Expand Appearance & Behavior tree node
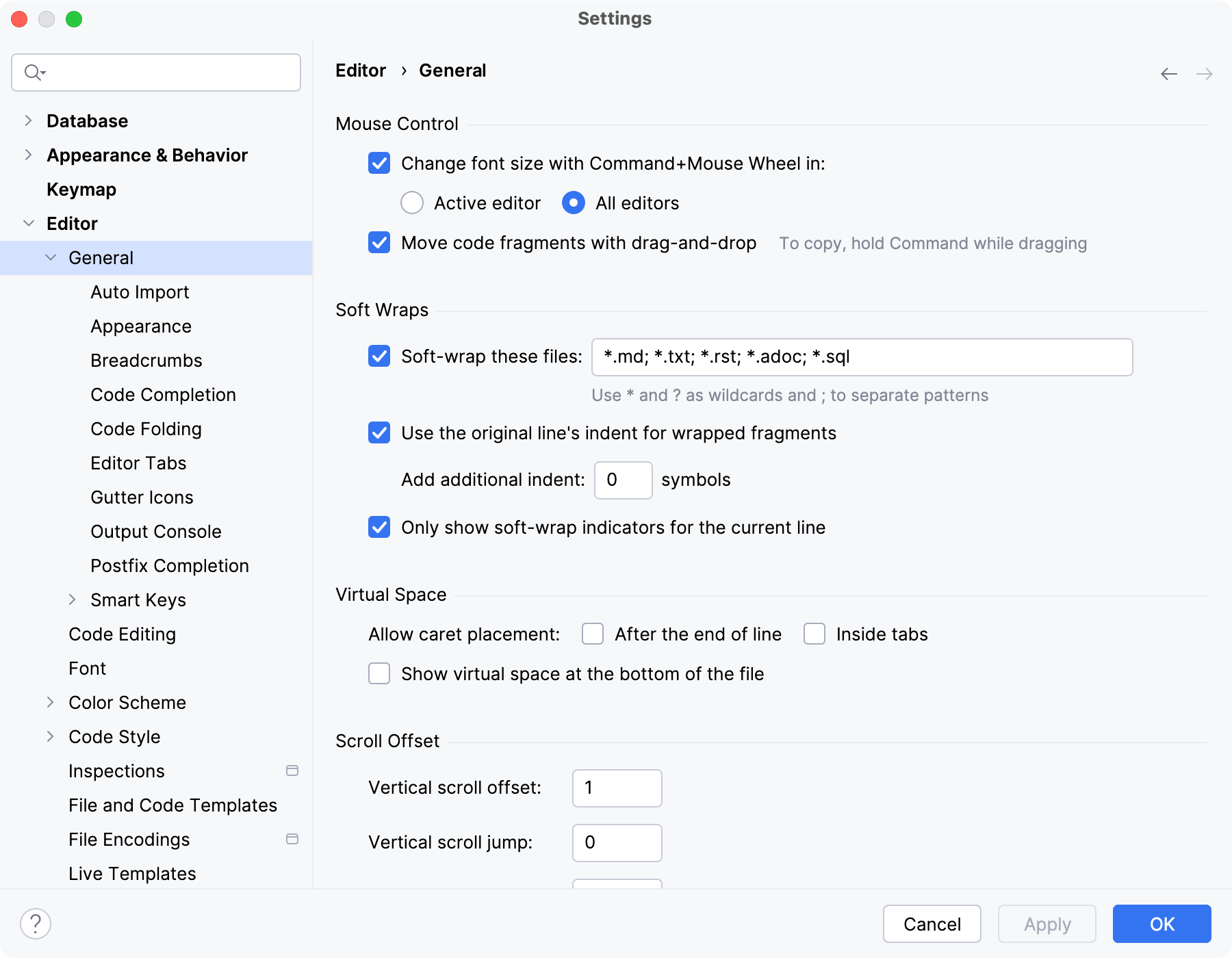1232x958 pixels. tap(28, 155)
